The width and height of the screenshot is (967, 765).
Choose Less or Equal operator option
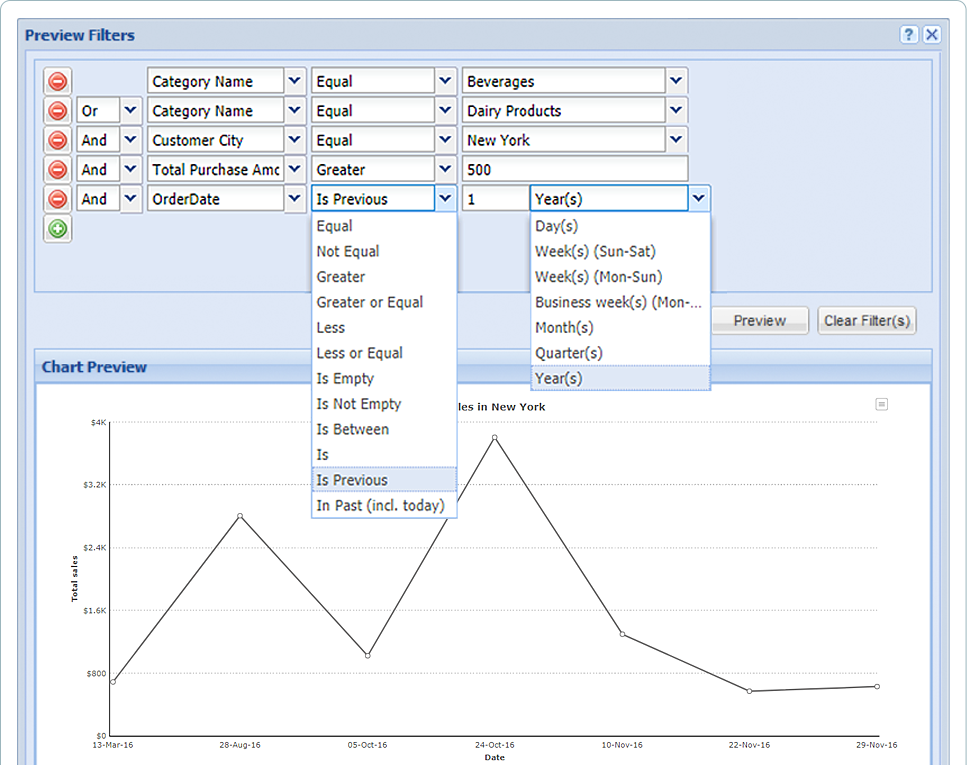(x=384, y=353)
